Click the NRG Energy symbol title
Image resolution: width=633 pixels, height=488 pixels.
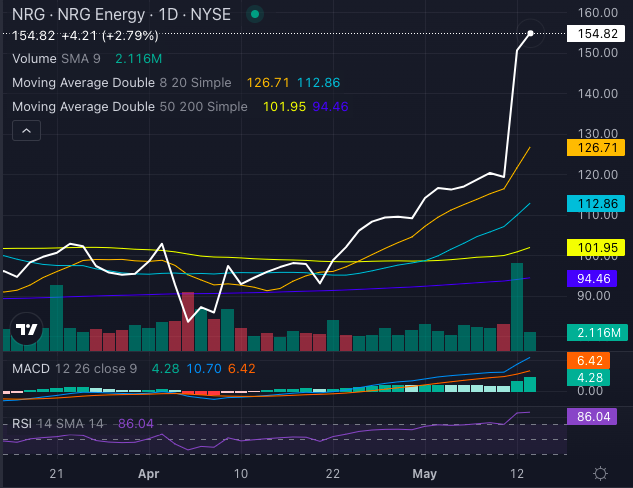[x=121, y=15]
